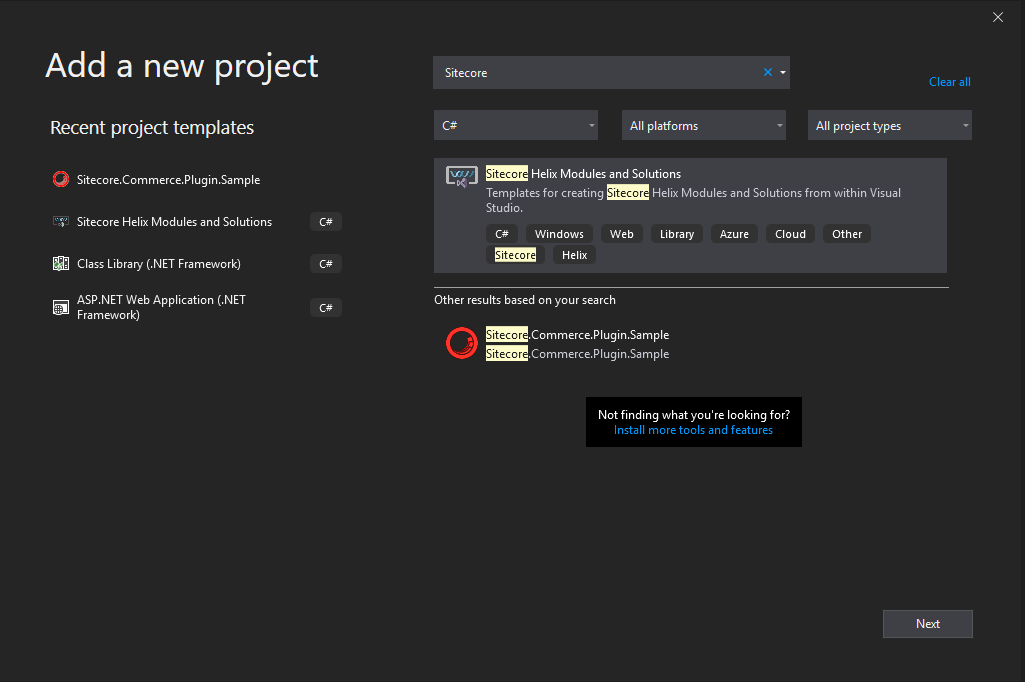The image size is (1025, 682).
Task: Click the Library tag on Helix result
Action: point(677,233)
